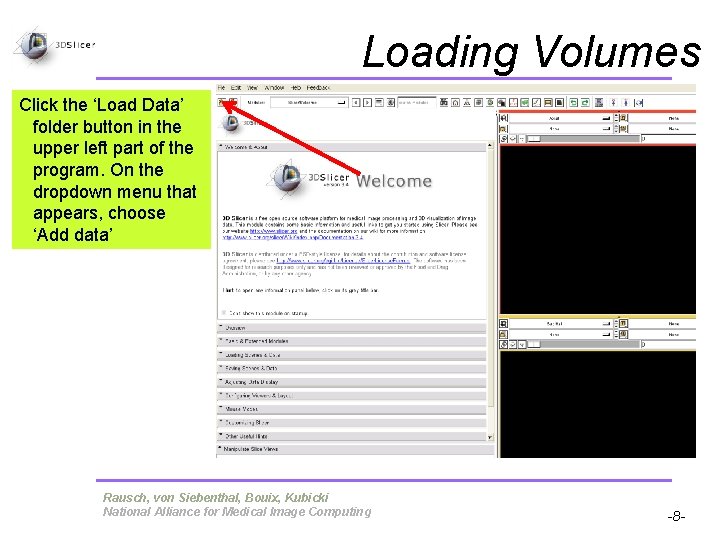Screen dimensions: 720x540
Task: Click the help panel scrollbar up arrow
Action: coord(490,146)
